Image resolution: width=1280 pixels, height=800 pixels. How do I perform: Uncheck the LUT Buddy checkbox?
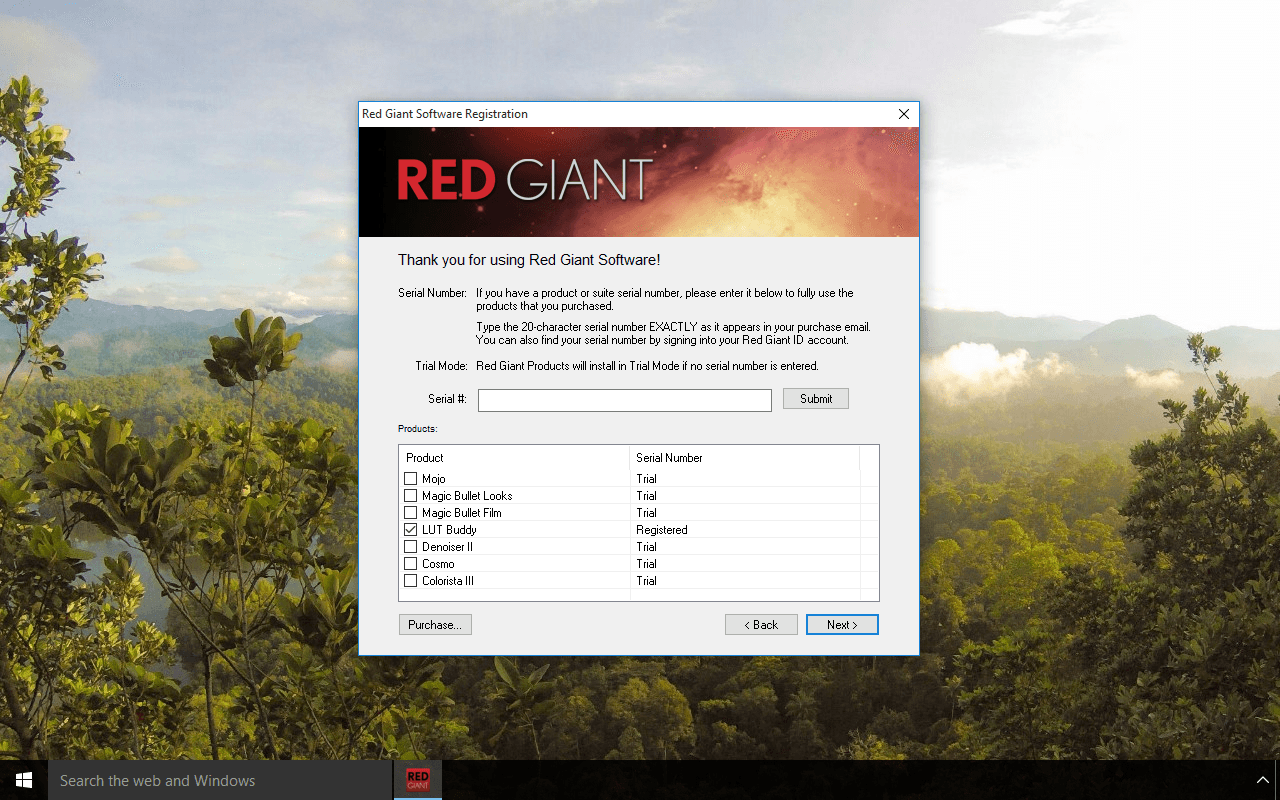pyautogui.click(x=410, y=530)
